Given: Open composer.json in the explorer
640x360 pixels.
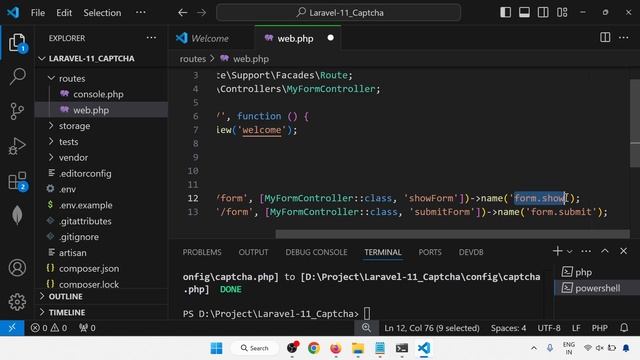Looking at the screenshot, I should (x=101, y=269).
